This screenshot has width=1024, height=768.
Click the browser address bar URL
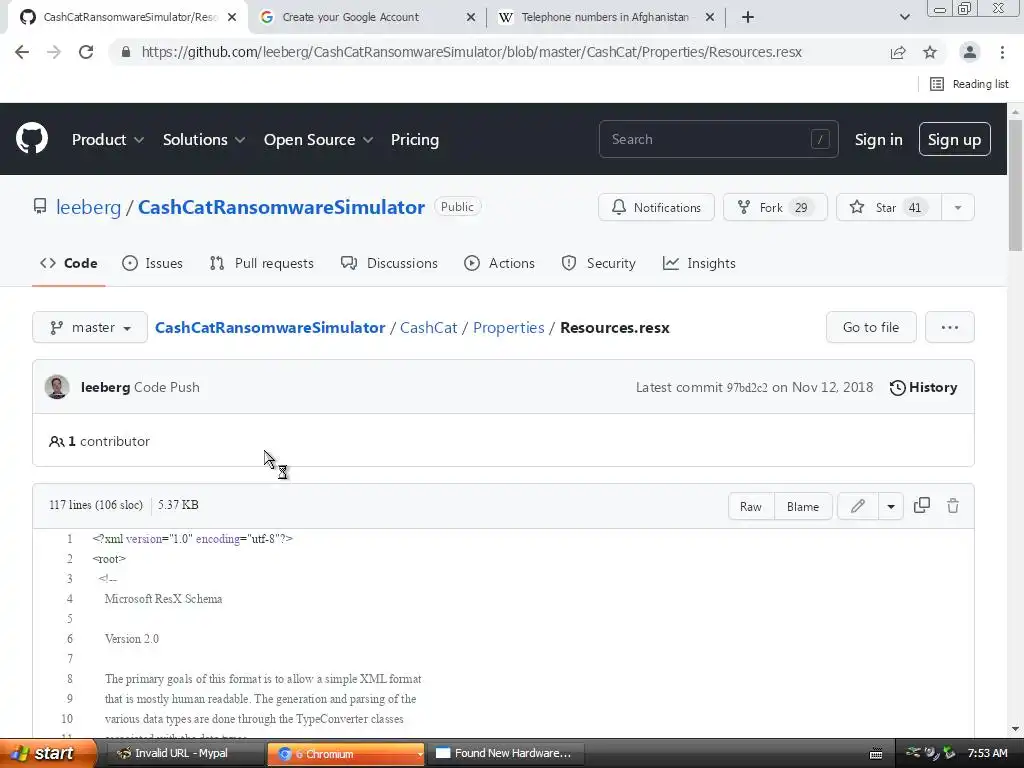tap(472, 52)
